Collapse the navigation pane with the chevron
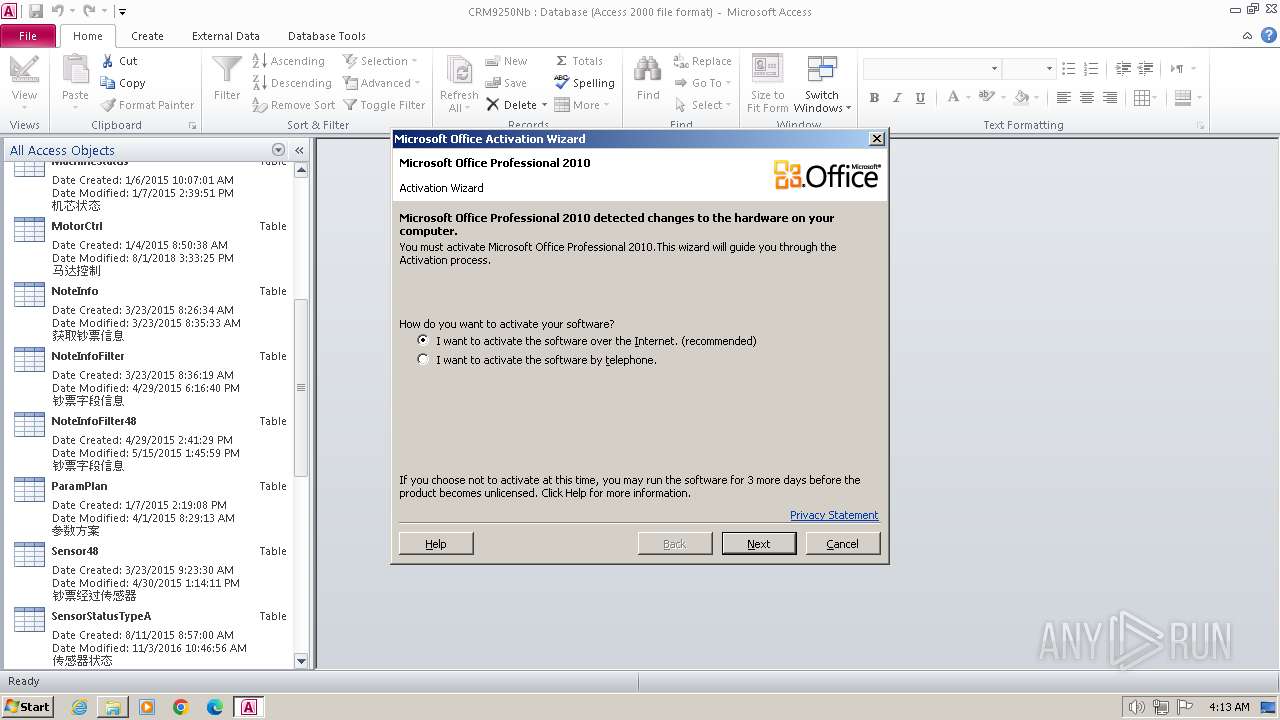Image resolution: width=1280 pixels, height=720 pixels. (x=299, y=150)
